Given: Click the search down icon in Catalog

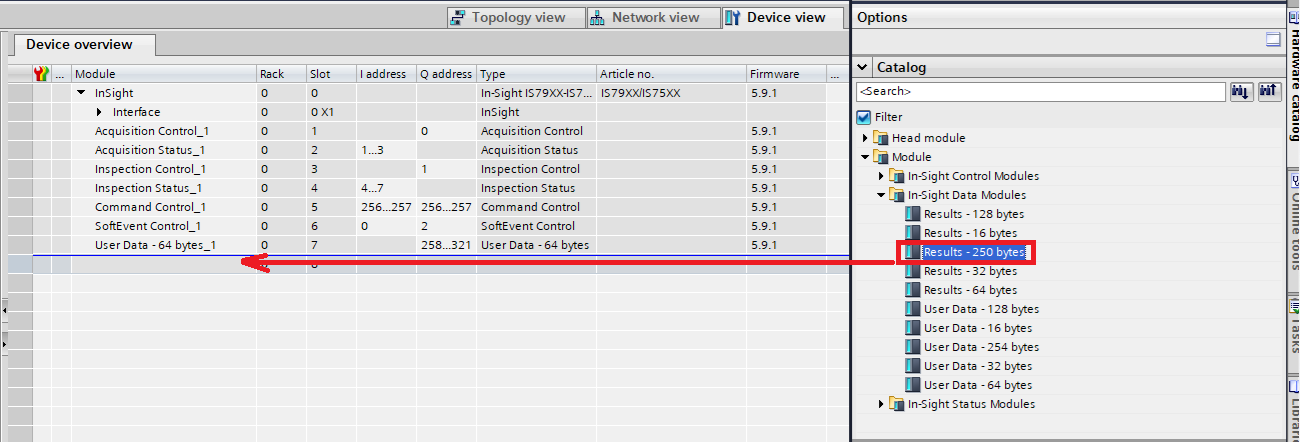Looking at the screenshot, I should coord(1241,91).
